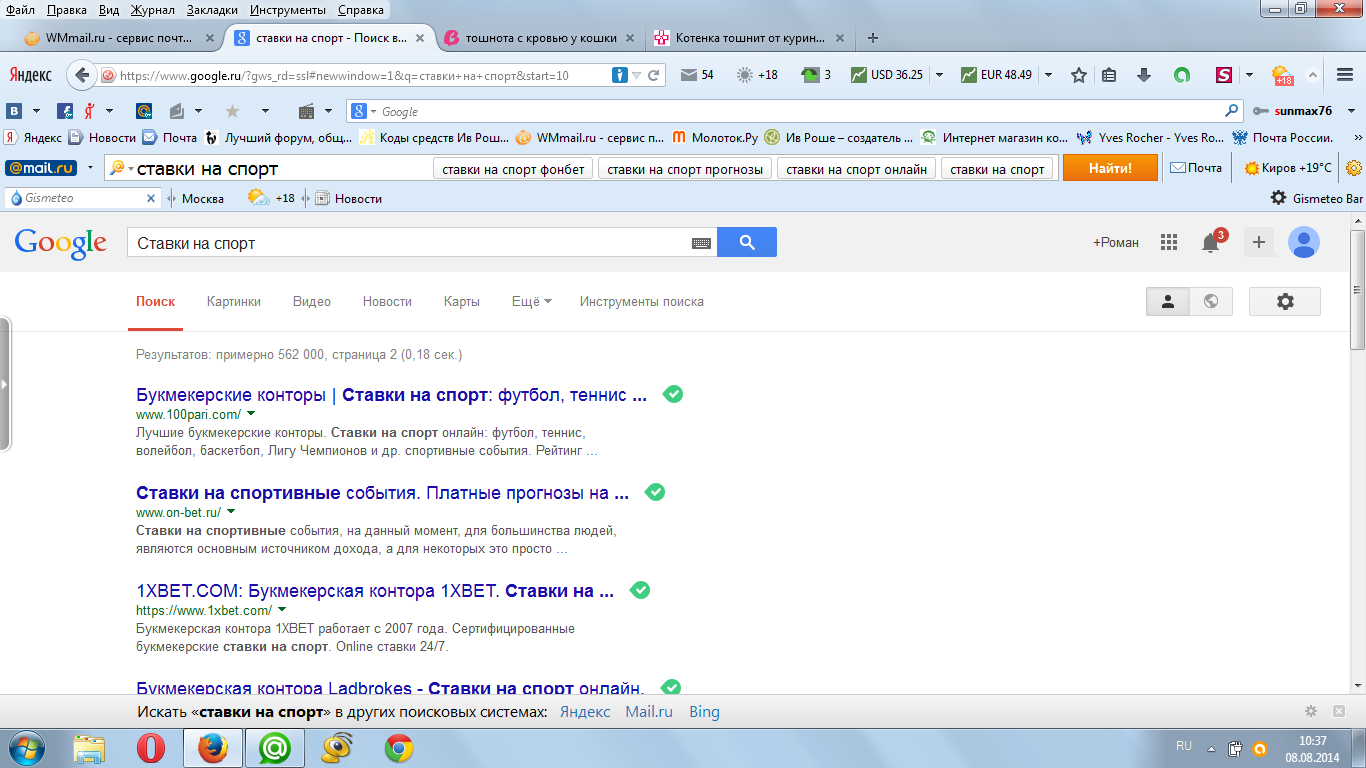Open Google notifications bell with 3 alerts
1366x768 pixels.
(1211, 242)
